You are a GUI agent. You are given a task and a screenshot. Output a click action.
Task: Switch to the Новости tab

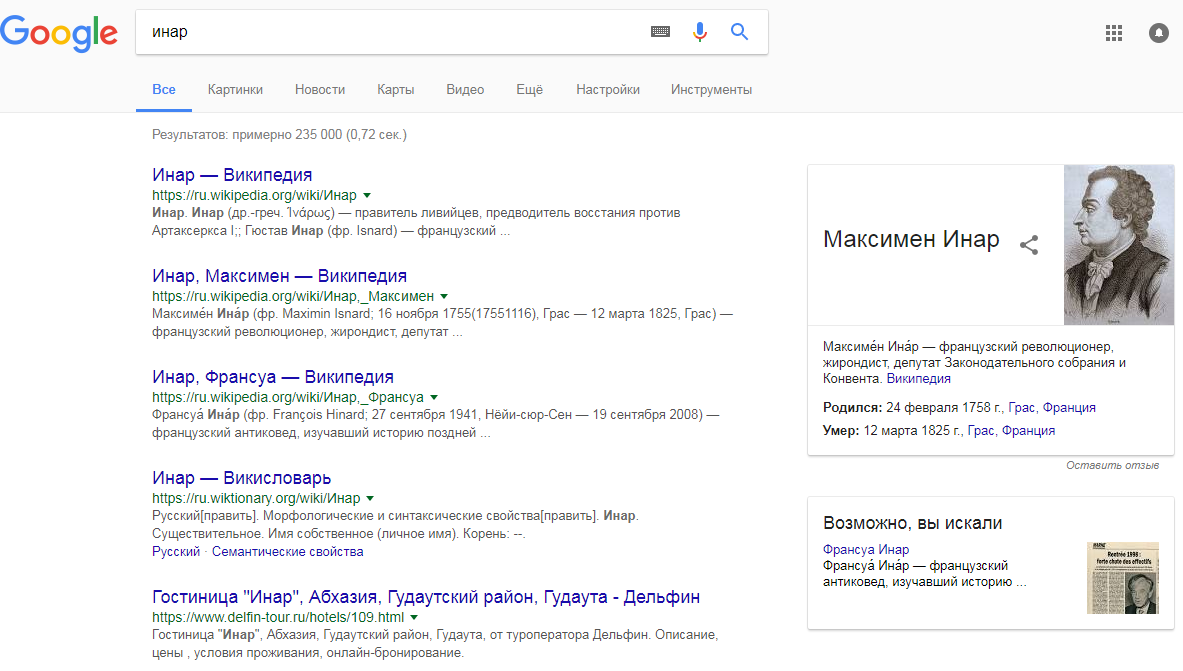[x=320, y=90]
